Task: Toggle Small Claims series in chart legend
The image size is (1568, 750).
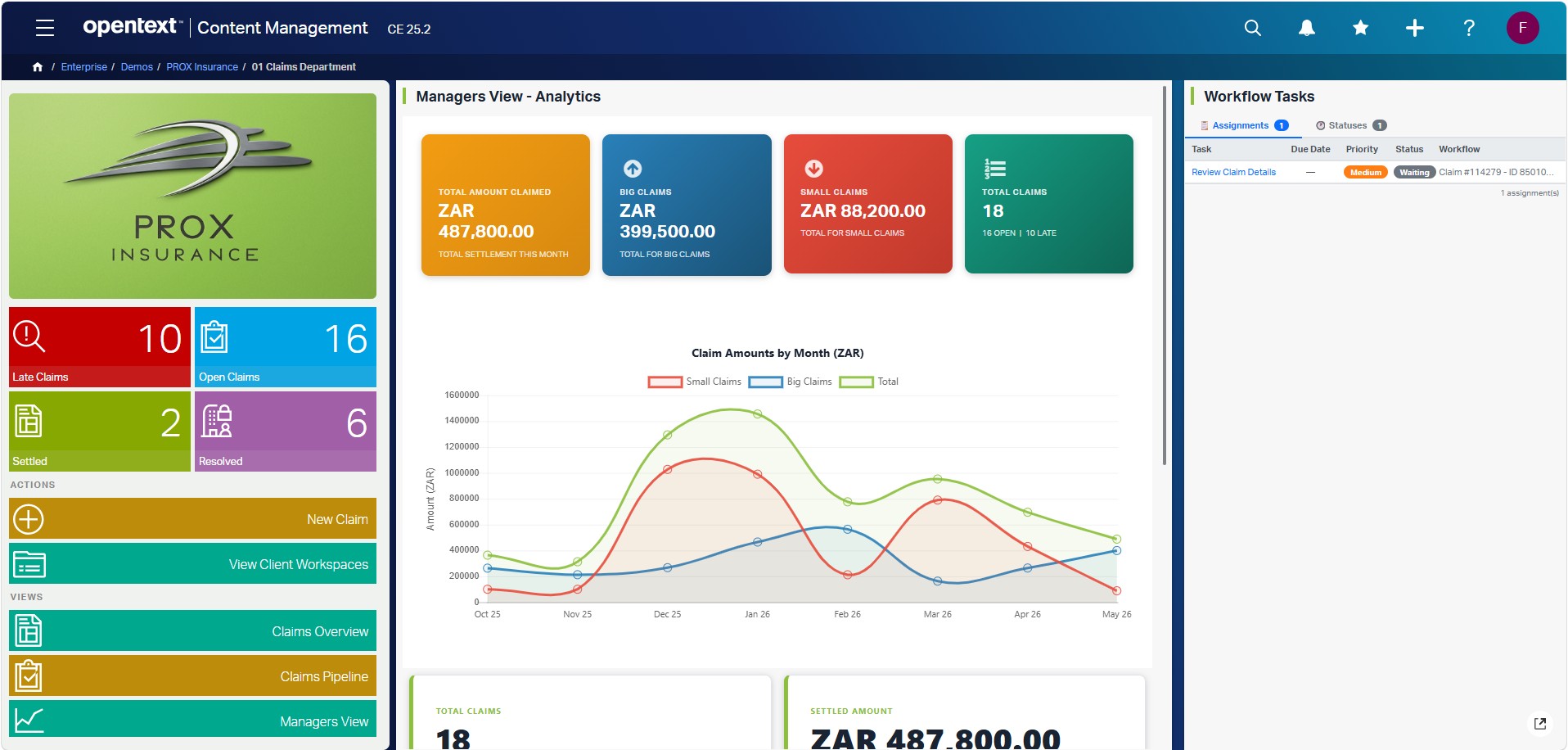Action: point(695,382)
